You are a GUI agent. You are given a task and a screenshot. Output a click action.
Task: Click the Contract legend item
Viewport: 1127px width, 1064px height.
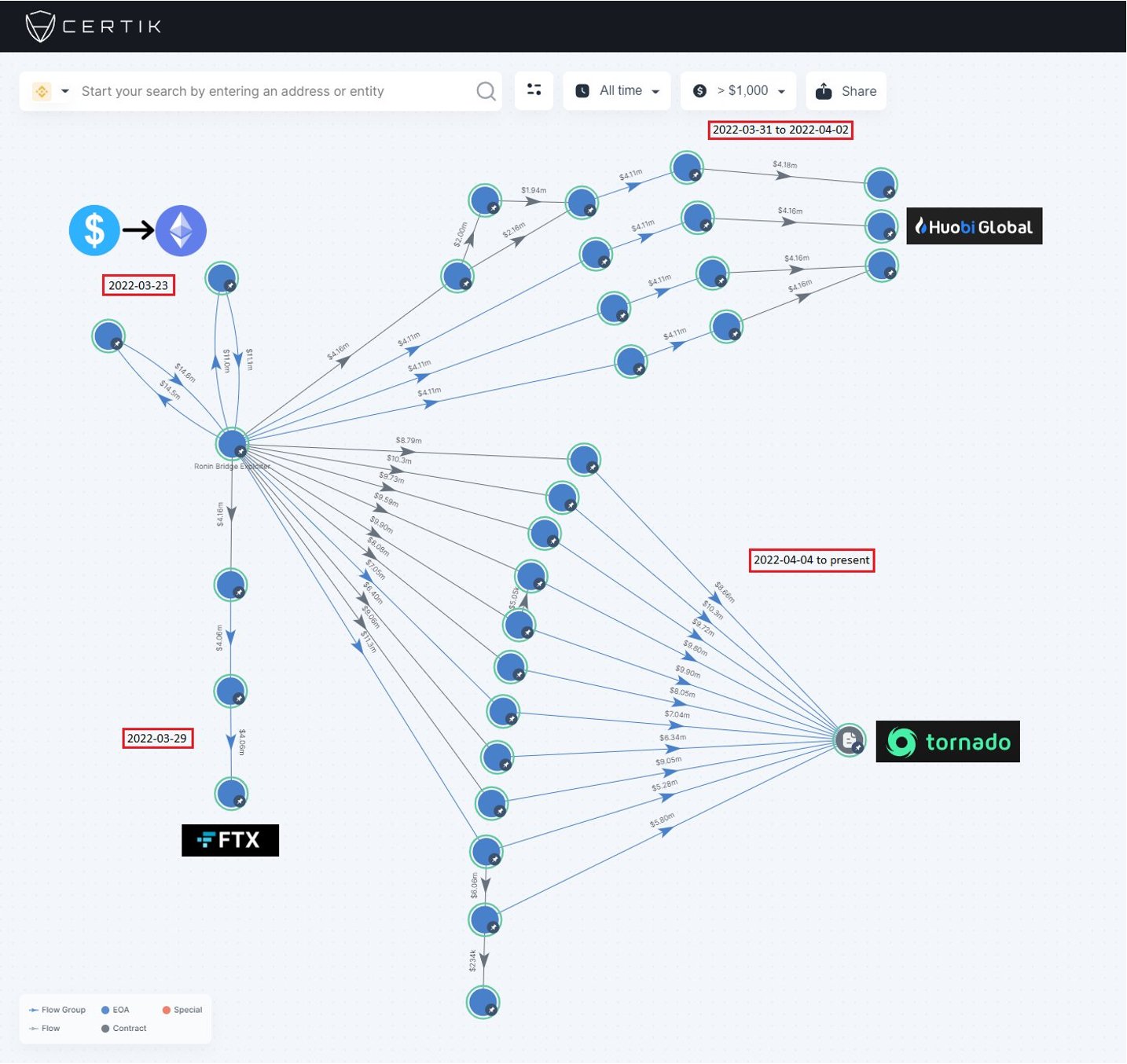(x=123, y=1028)
